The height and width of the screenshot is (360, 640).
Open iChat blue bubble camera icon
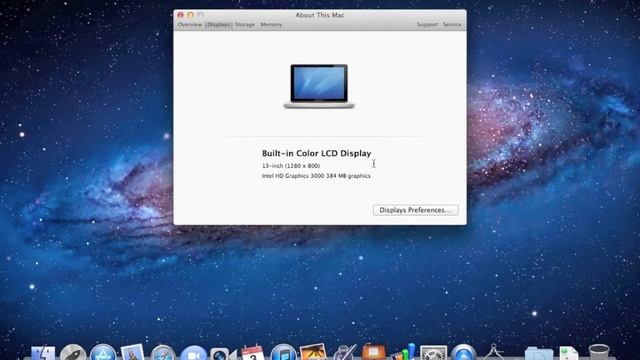[x=193, y=353]
